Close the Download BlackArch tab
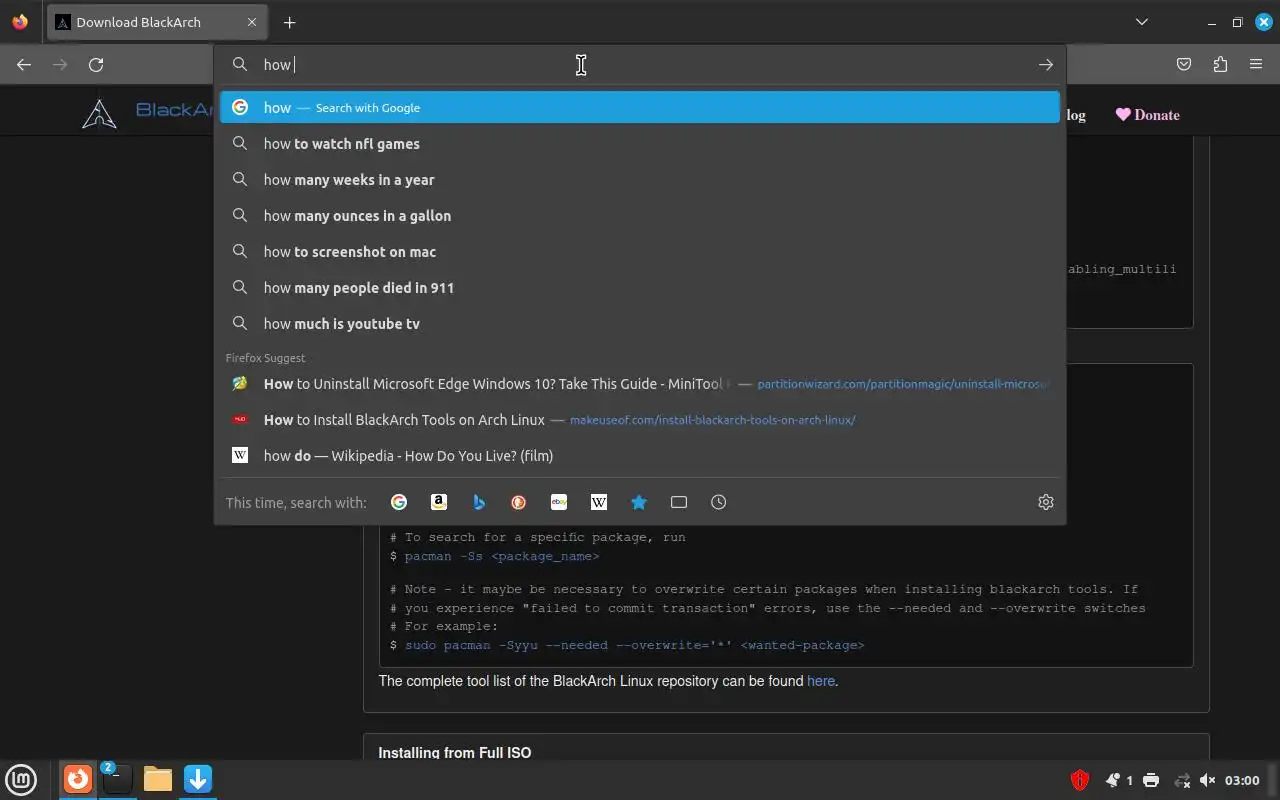This screenshot has height=800, width=1280. coord(252,22)
